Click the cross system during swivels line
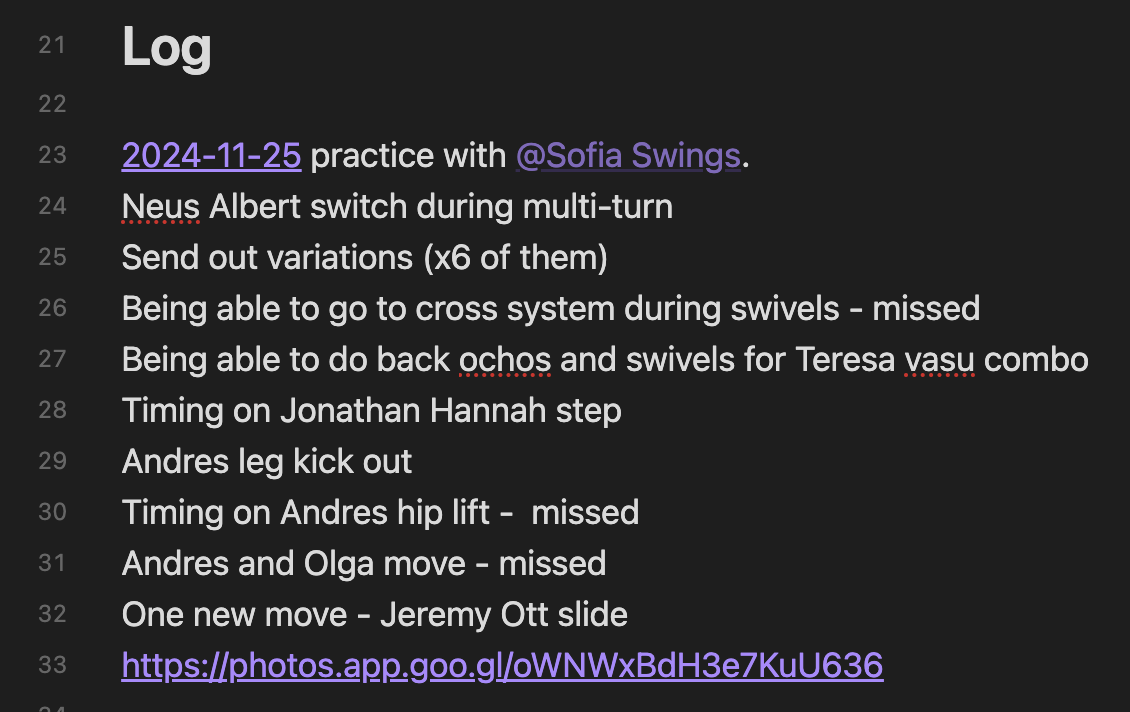The height and width of the screenshot is (712, 1130). [x=550, y=308]
